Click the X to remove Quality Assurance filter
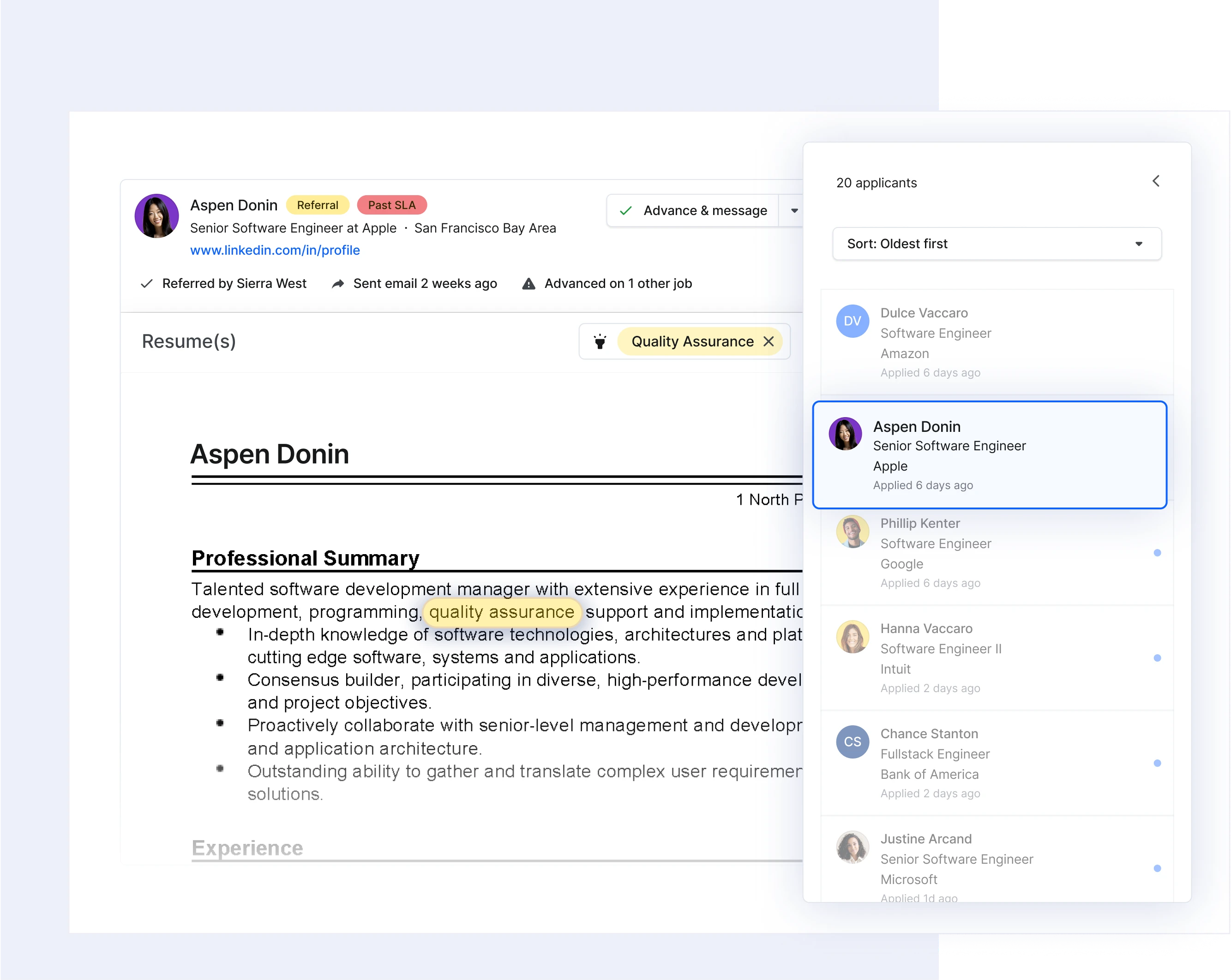This screenshot has height=980, width=1231. 770,342
